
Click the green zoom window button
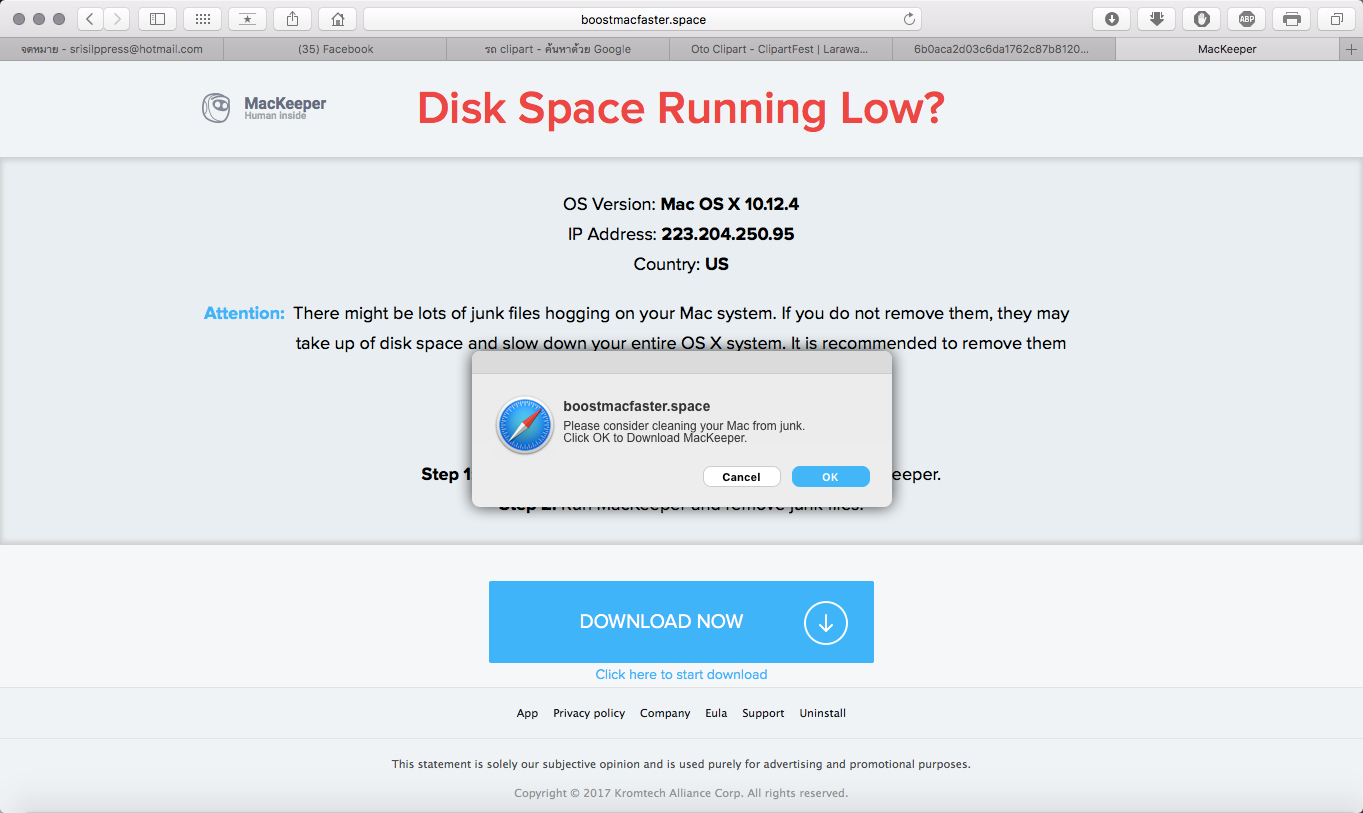59,19
